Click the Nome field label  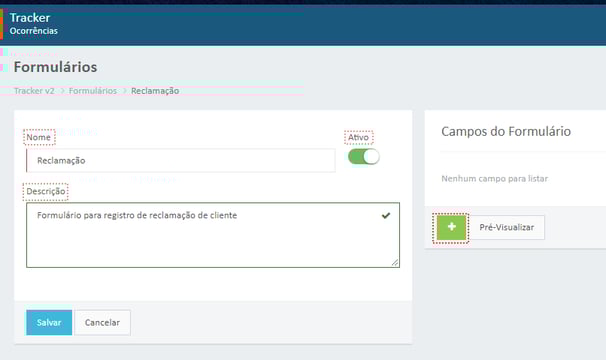39,137
